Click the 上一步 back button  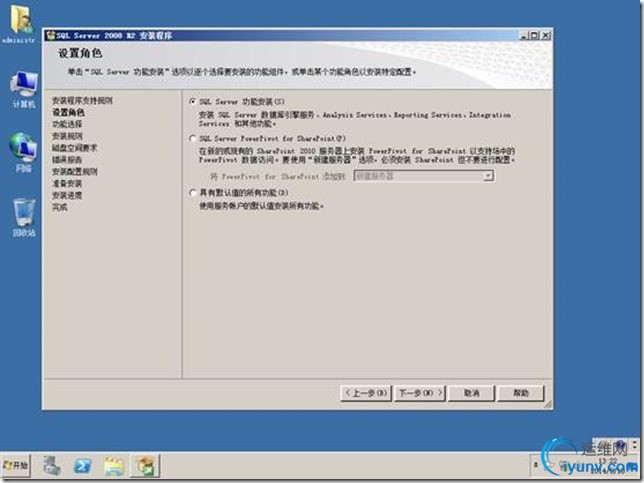pos(366,393)
